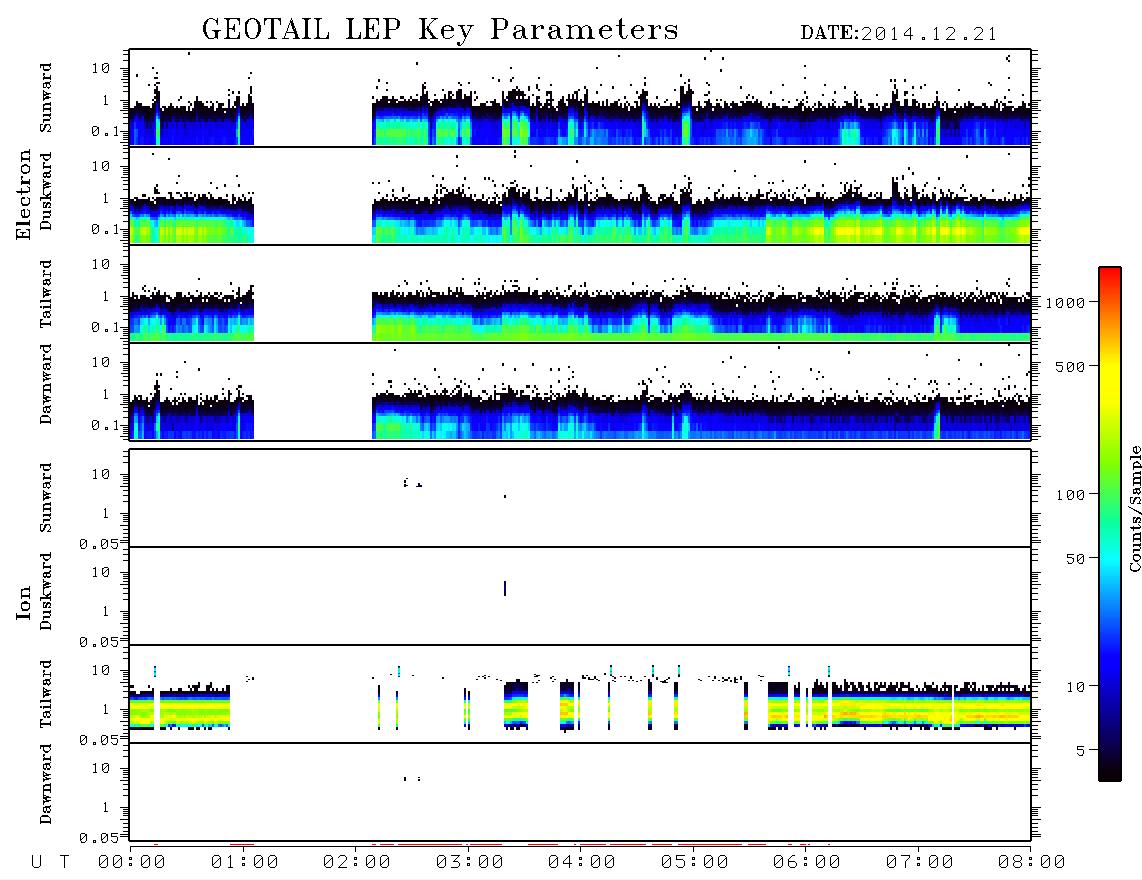The width and height of the screenshot is (1142, 880).
Task: Click the Ion Dawnward spectrogram panel
Action: tap(580, 792)
